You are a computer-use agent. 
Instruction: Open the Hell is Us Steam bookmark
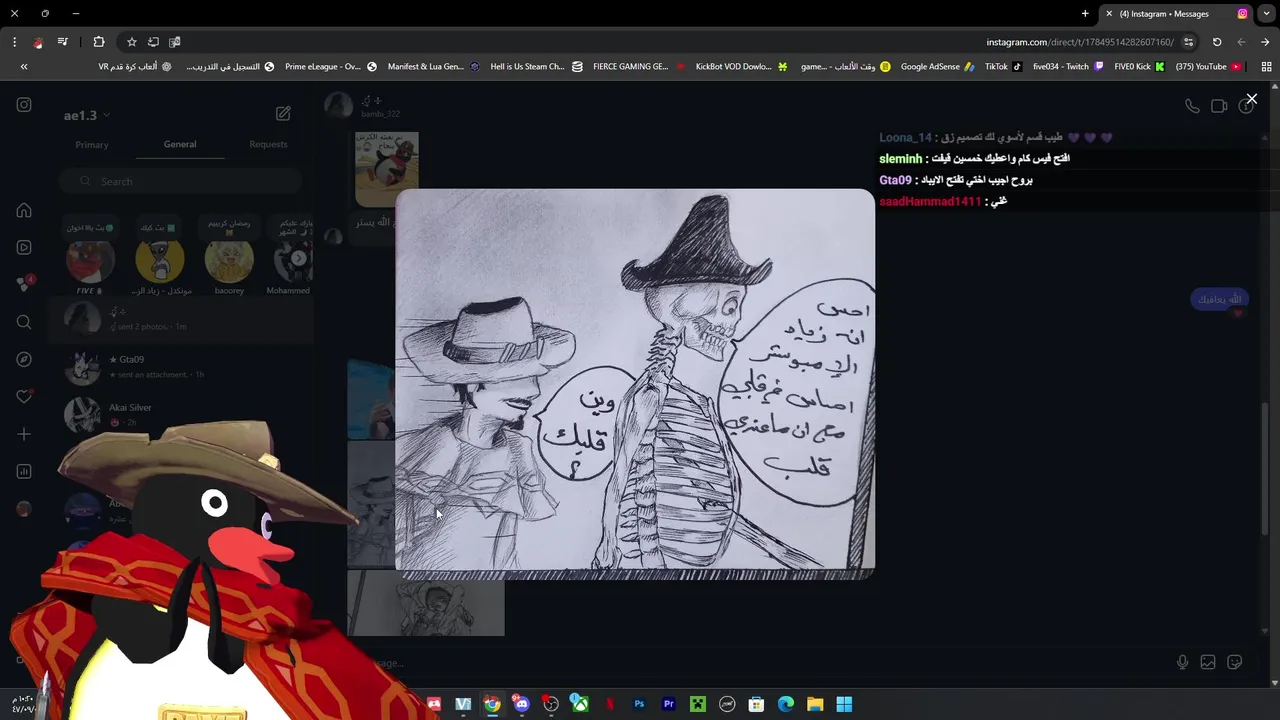pyautogui.click(x=536, y=67)
